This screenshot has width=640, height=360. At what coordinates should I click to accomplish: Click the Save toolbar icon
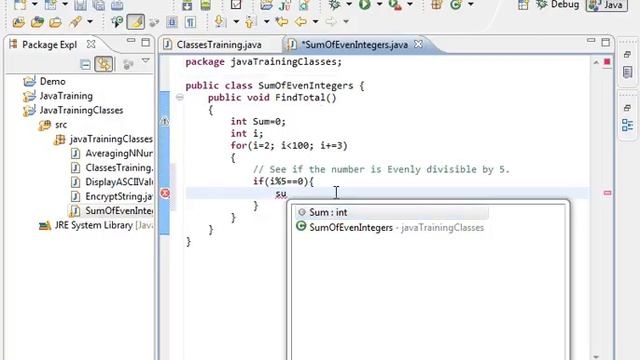[80, 5]
